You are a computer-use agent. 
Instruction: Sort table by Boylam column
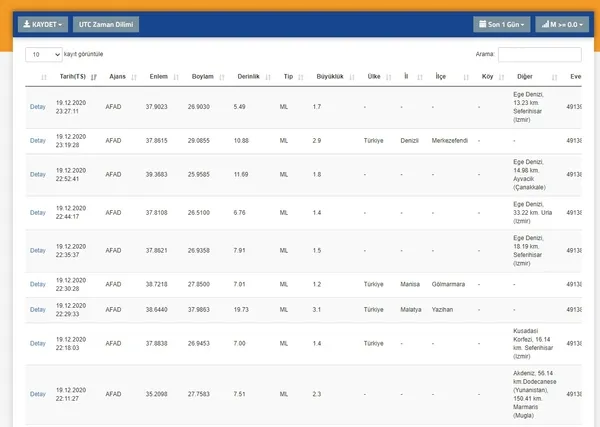(201, 76)
